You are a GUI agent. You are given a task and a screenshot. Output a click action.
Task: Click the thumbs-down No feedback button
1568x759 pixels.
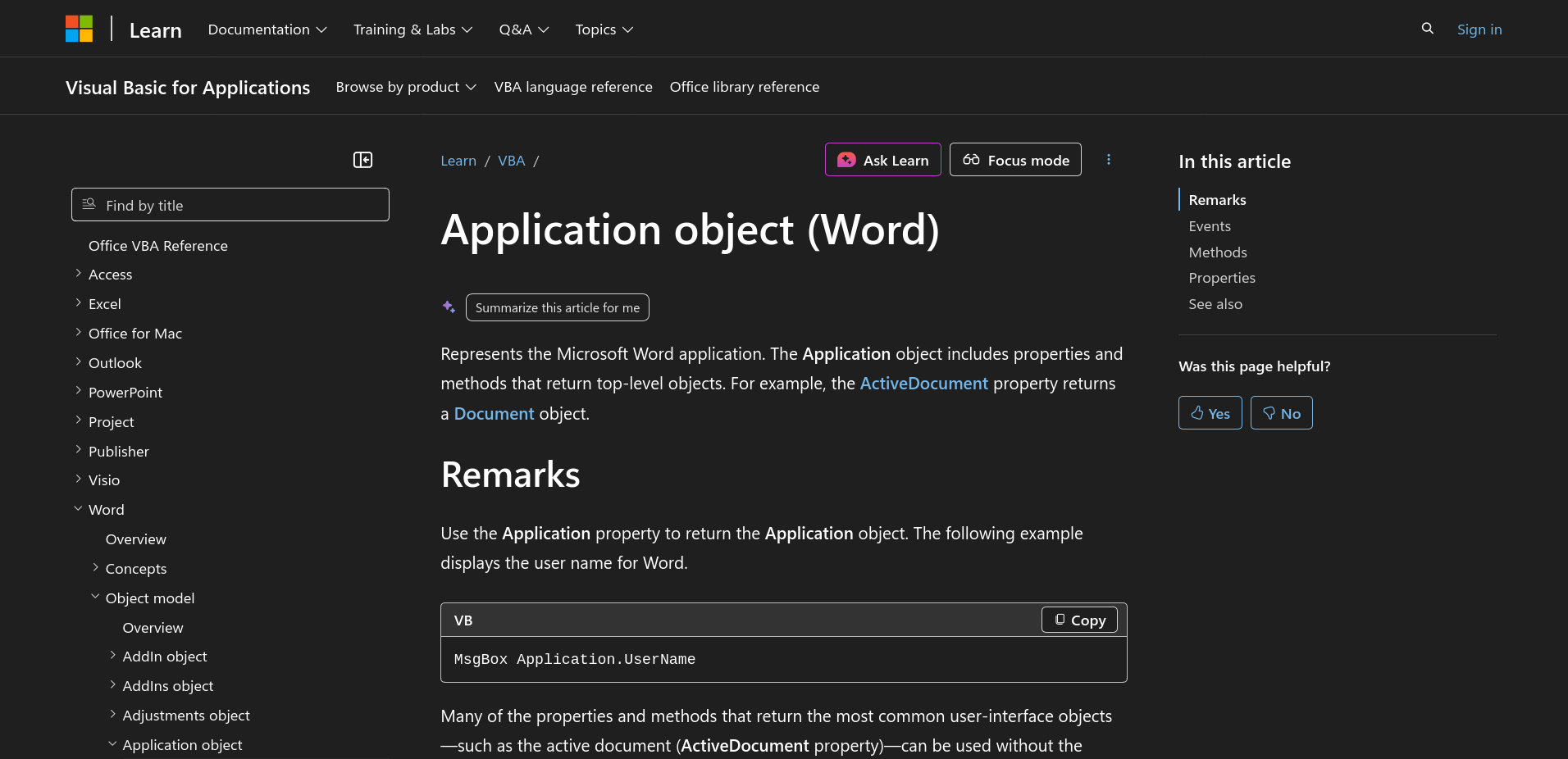(1281, 413)
